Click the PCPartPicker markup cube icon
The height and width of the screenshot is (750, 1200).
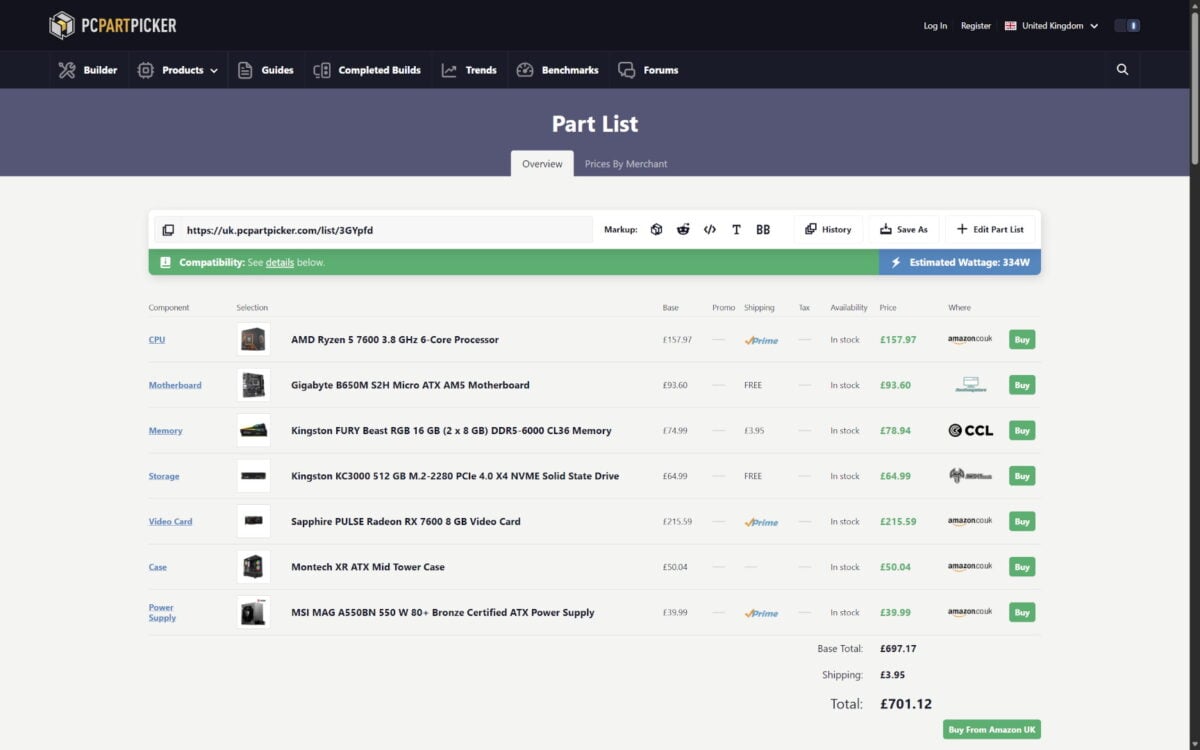pyautogui.click(x=656, y=229)
